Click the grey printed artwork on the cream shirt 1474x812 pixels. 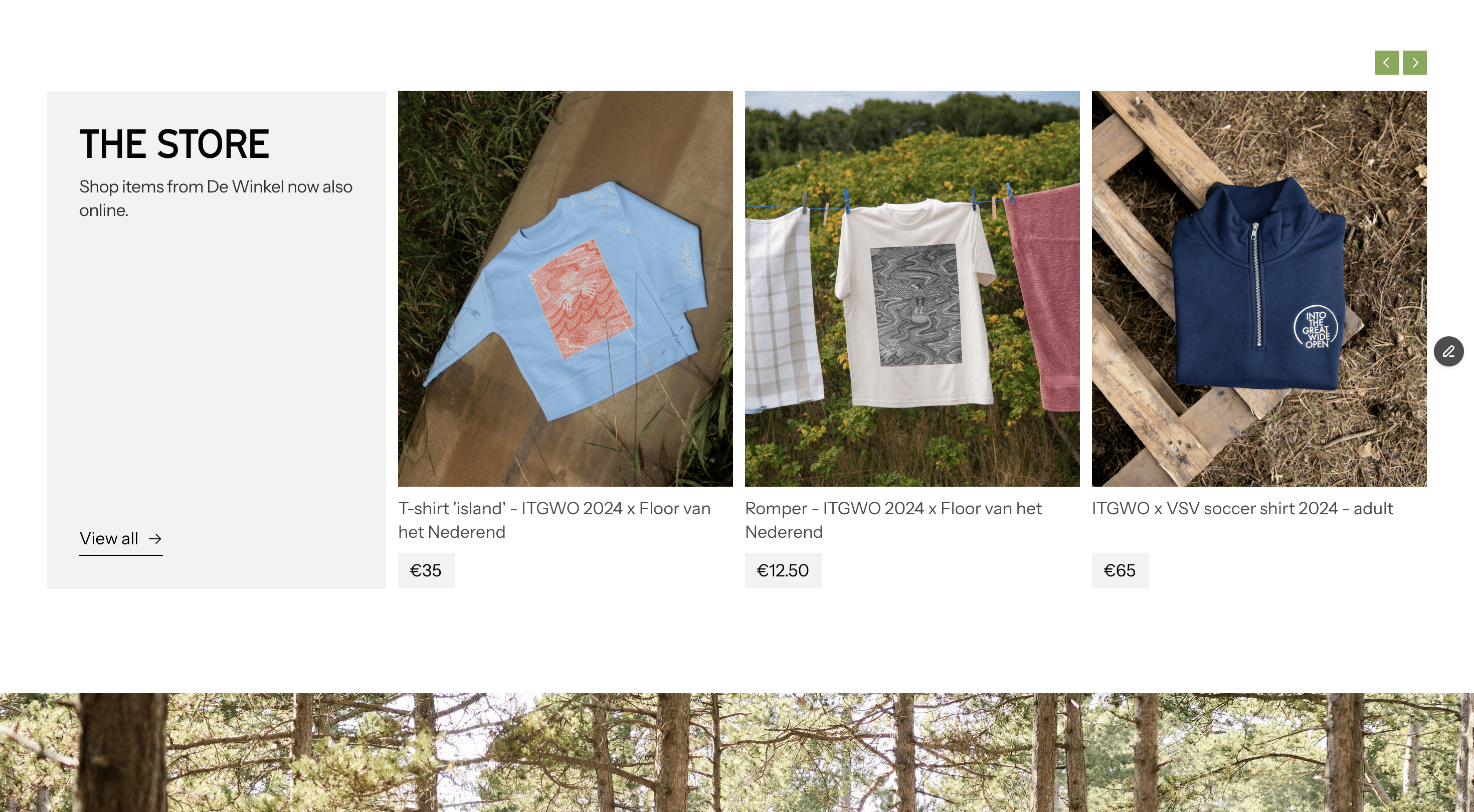(916, 304)
